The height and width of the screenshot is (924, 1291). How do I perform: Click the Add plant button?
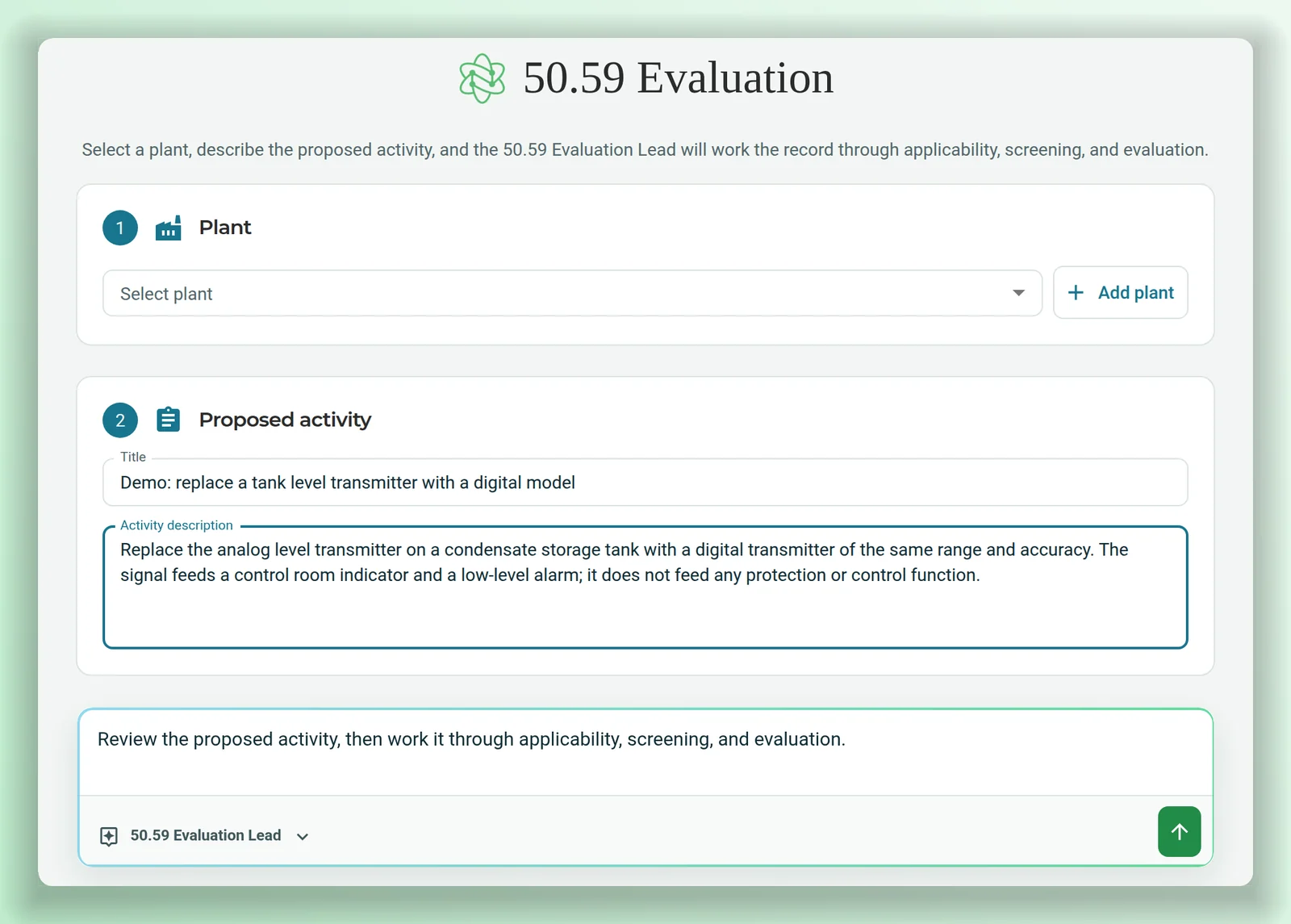tap(1120, 293)
